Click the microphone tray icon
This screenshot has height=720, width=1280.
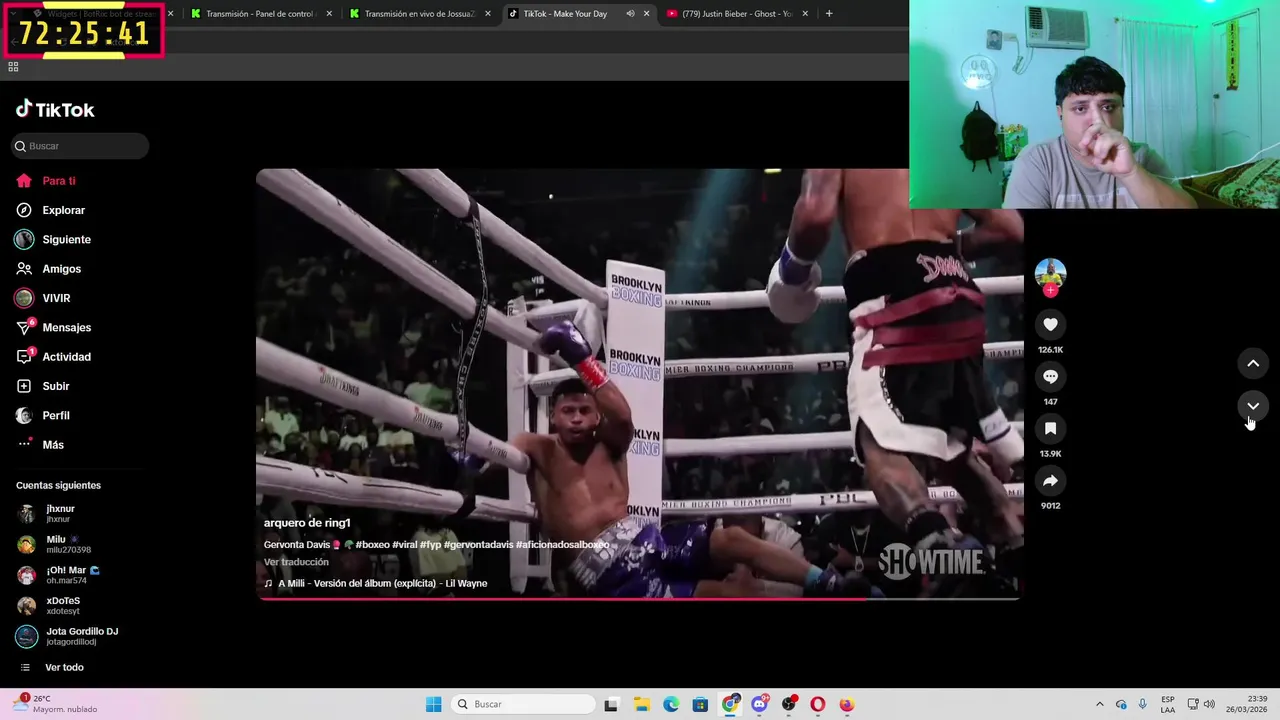pos(1142,704)
